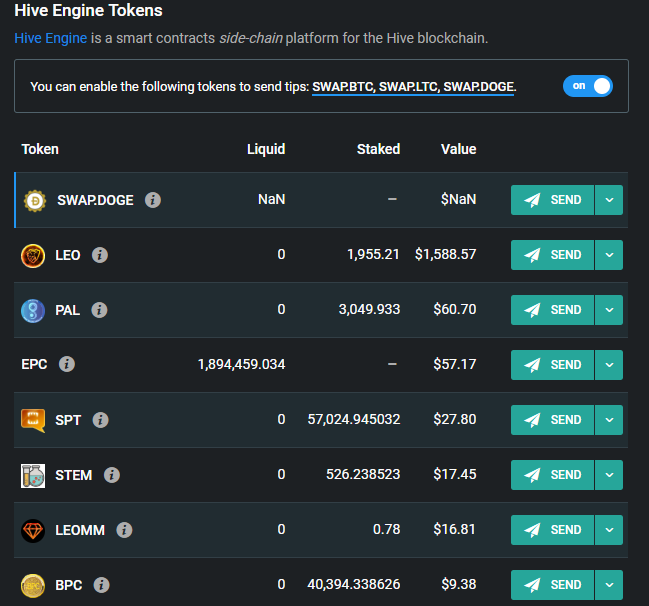This screenshot has height=606, width=649.
Task: Open info icon next to STEM
Action: tap(112, 475)
